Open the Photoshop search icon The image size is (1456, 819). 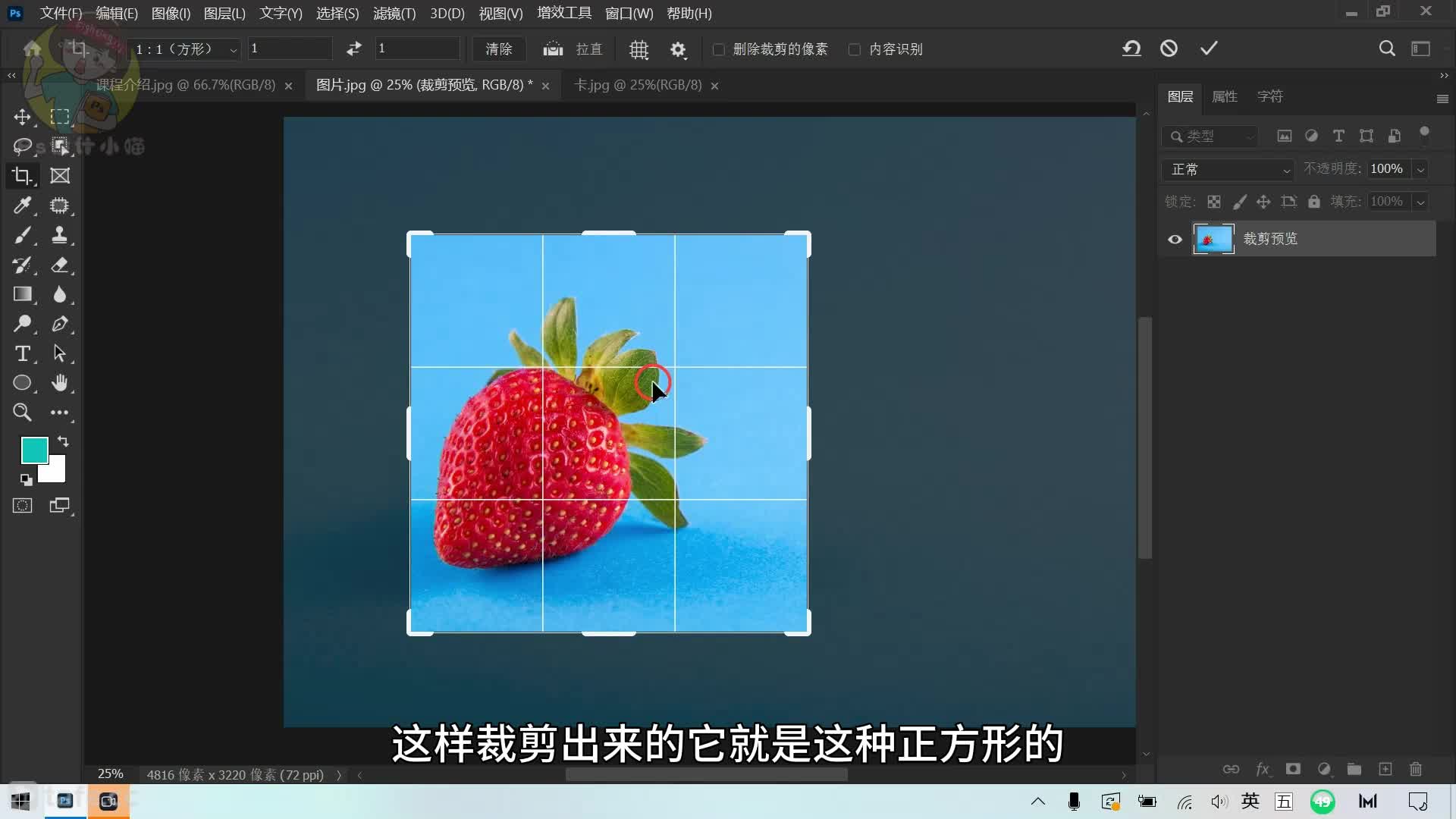click(x=1387, y=49)
